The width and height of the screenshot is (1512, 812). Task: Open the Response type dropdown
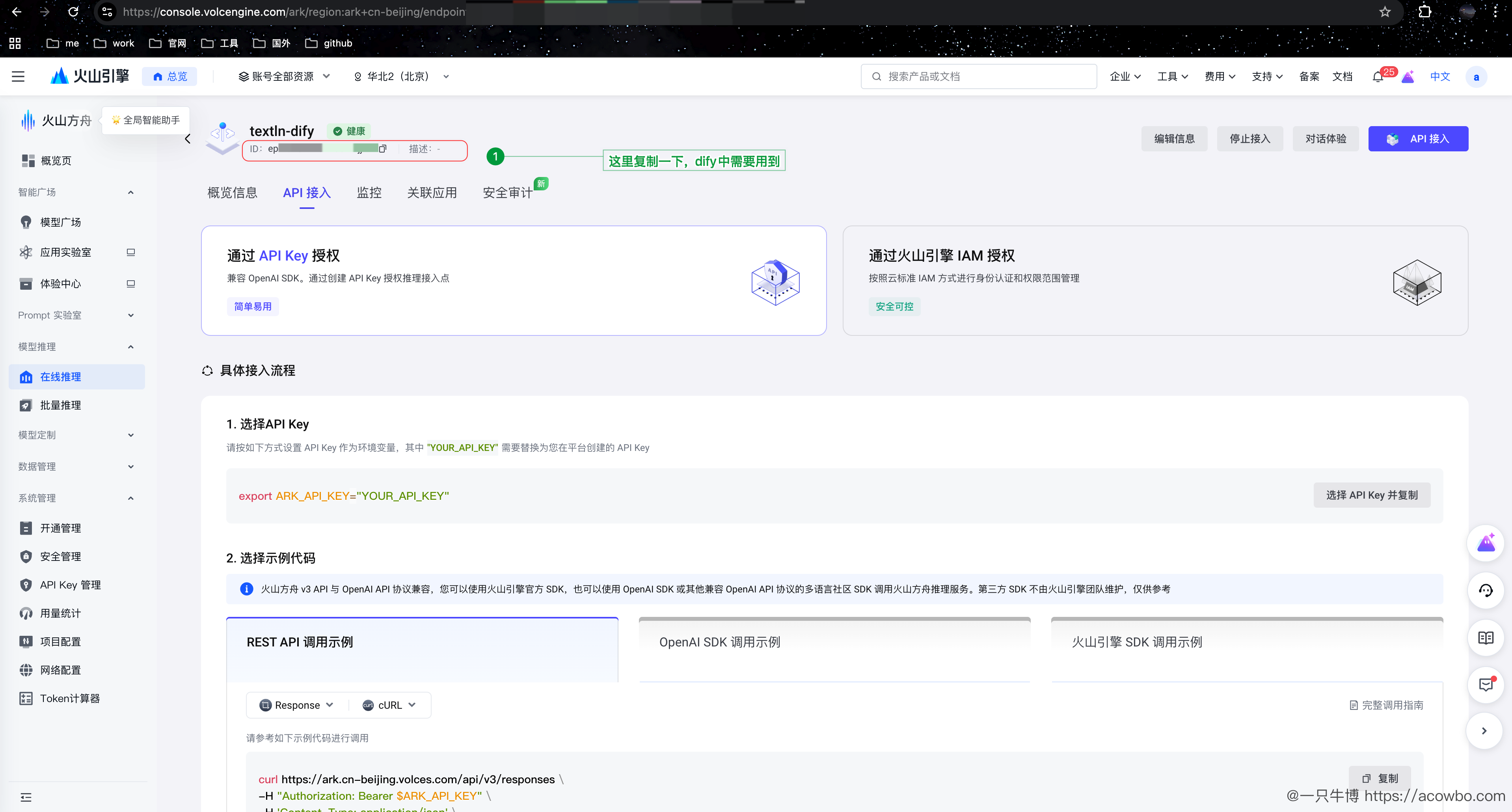(x=297, y=705)
